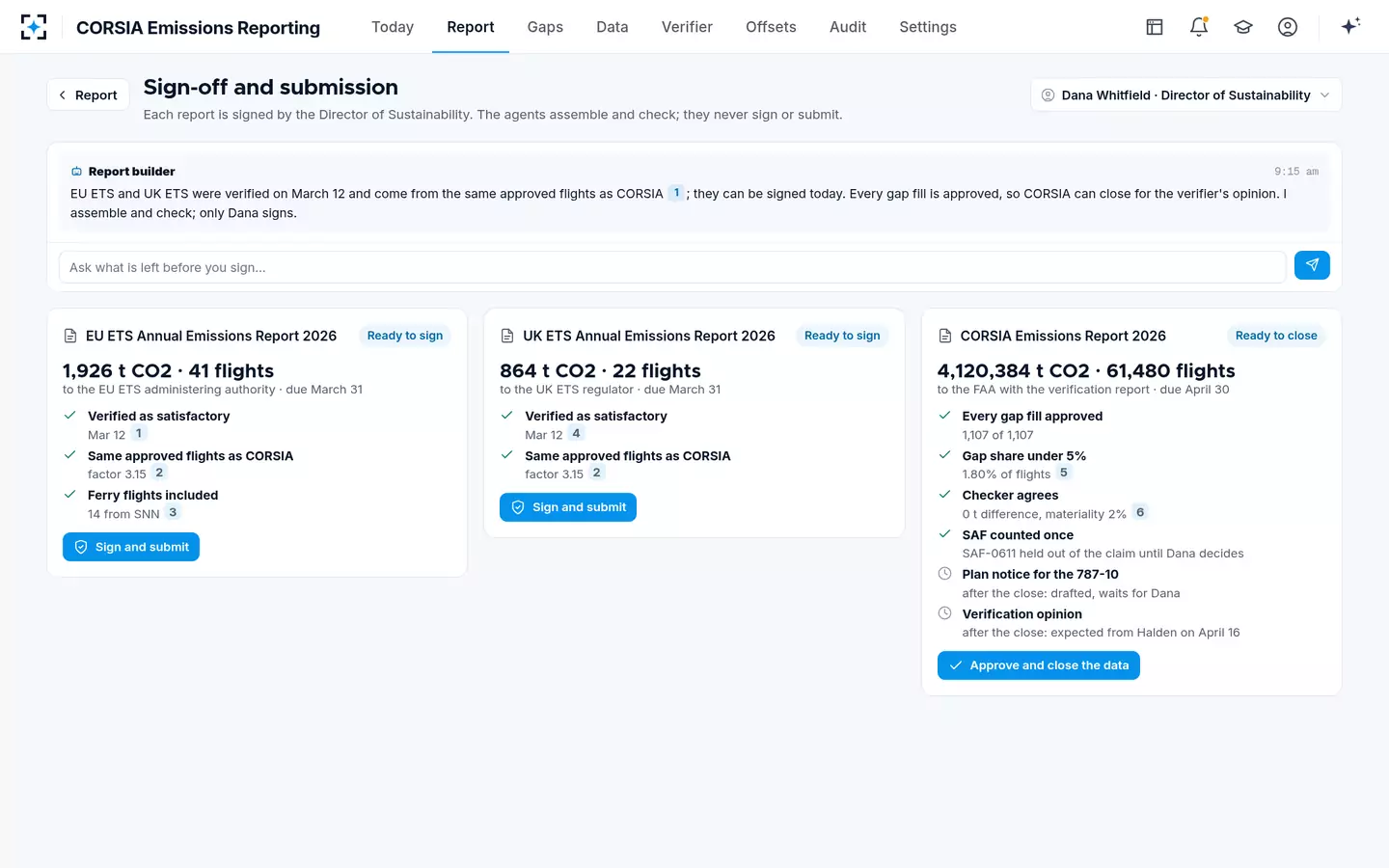
Task: Go back using the Report button
Action: (88, 95)
